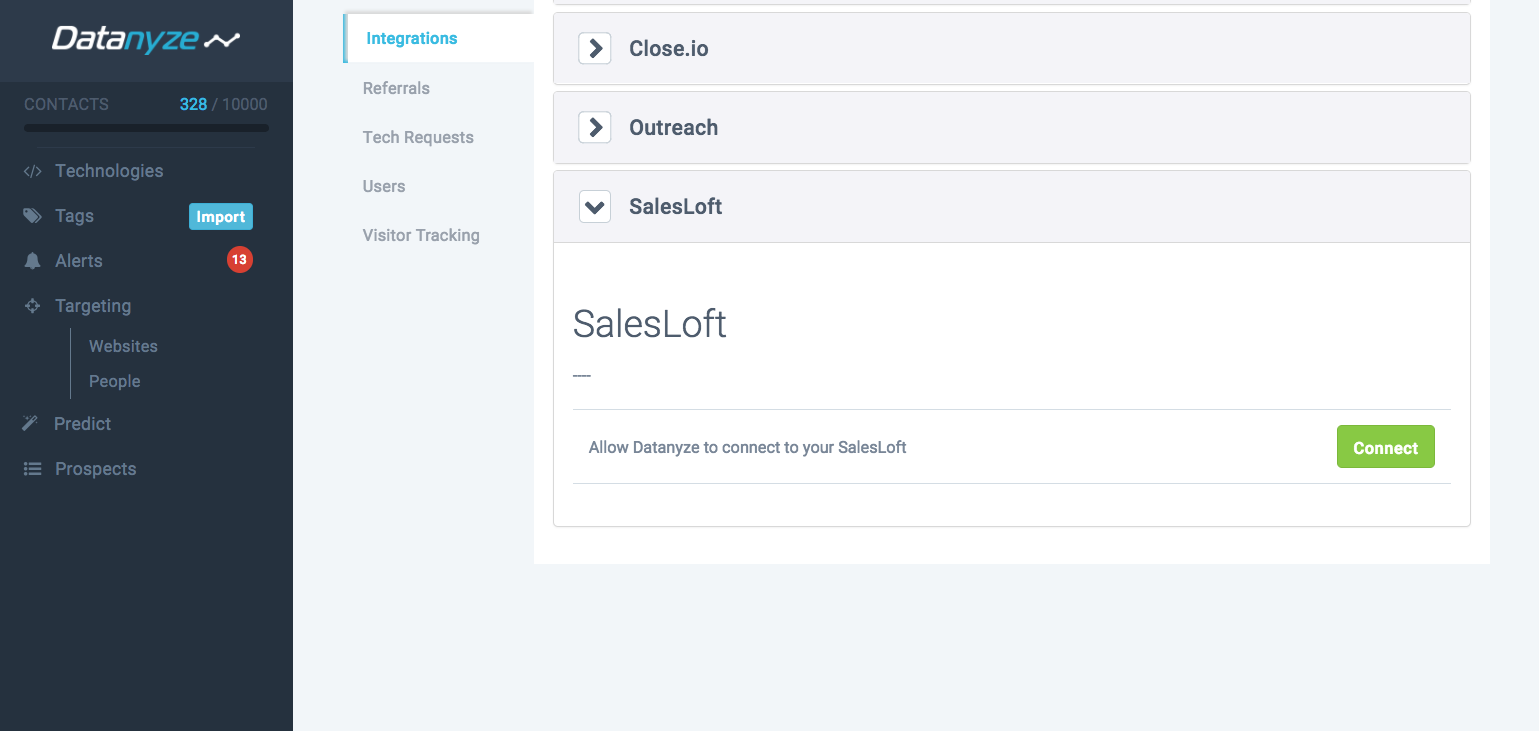This screenshot has width=1539, height=731.
Task: Click the blue Import button
Action: pos(221,216)
